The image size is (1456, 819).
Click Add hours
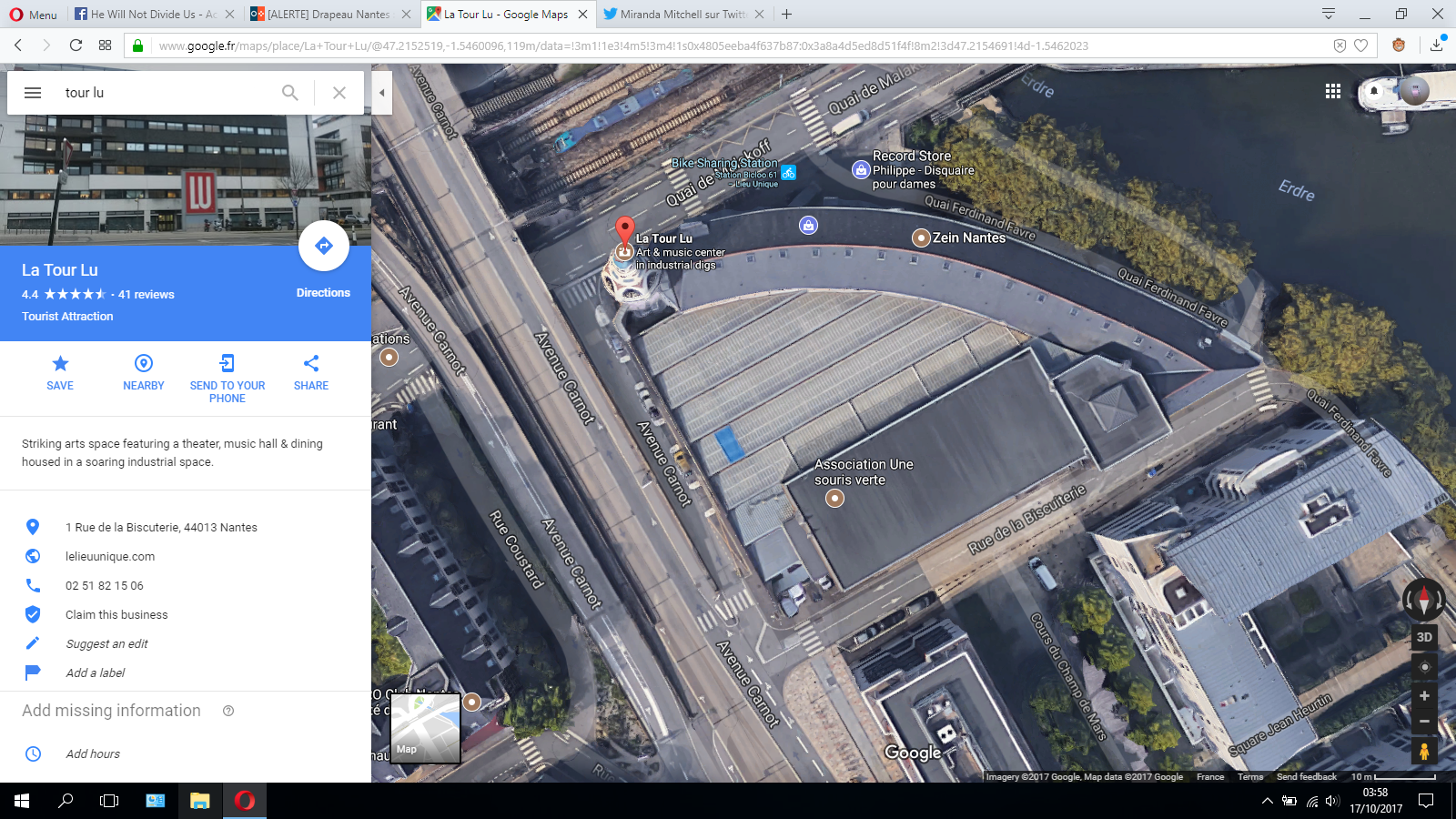[x=93, y=754]
